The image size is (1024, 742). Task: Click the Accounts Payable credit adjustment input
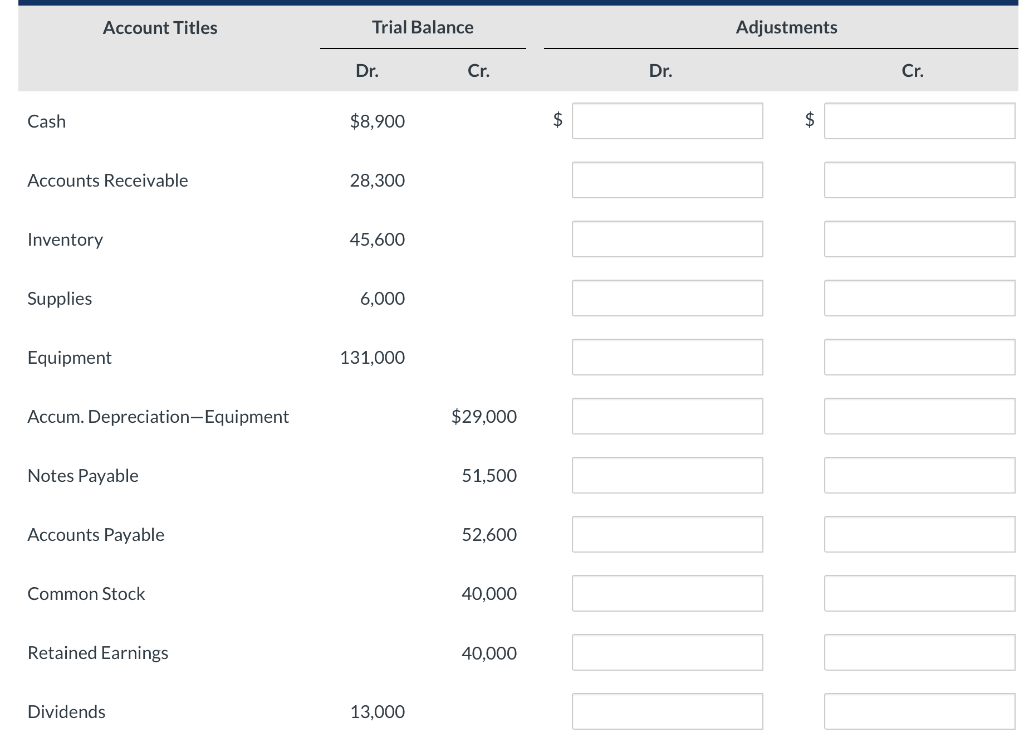pos(919,533)
